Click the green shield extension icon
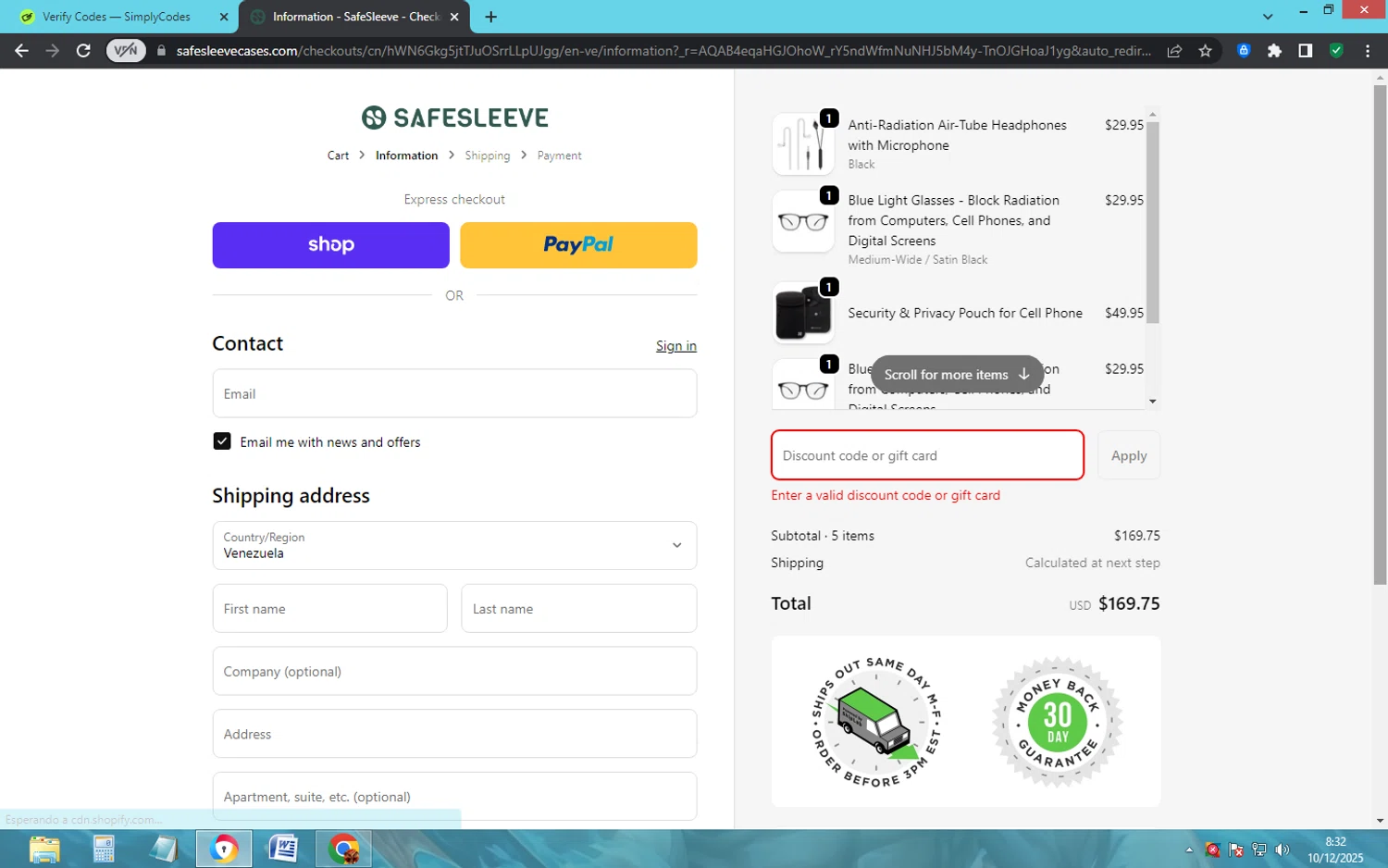This screenshot has height=868, width=1388. point(1336,51)
